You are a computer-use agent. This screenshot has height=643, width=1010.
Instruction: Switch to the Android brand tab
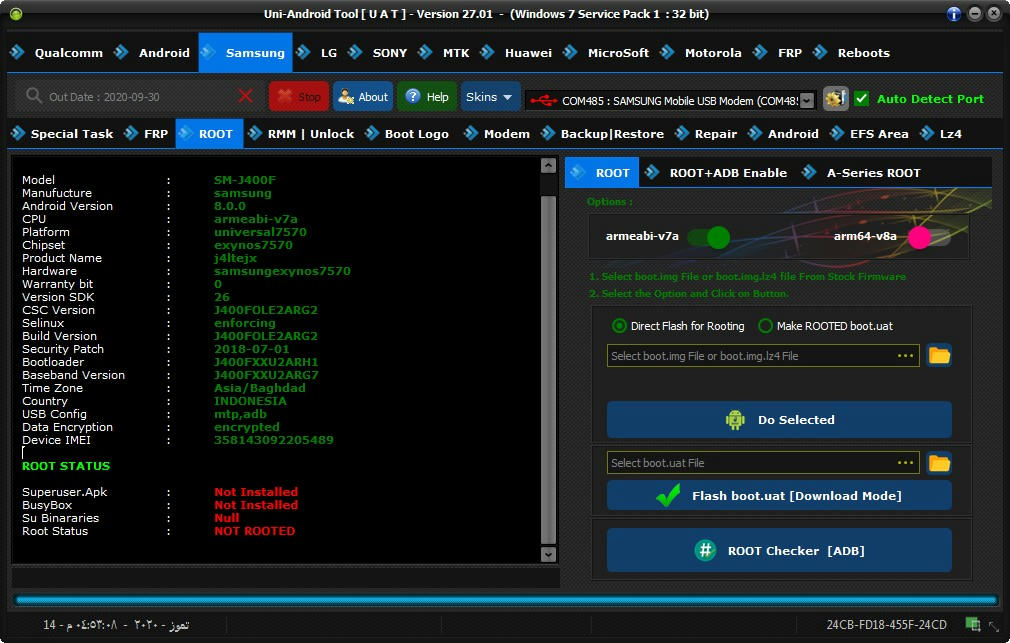click(x=153, y=53)
